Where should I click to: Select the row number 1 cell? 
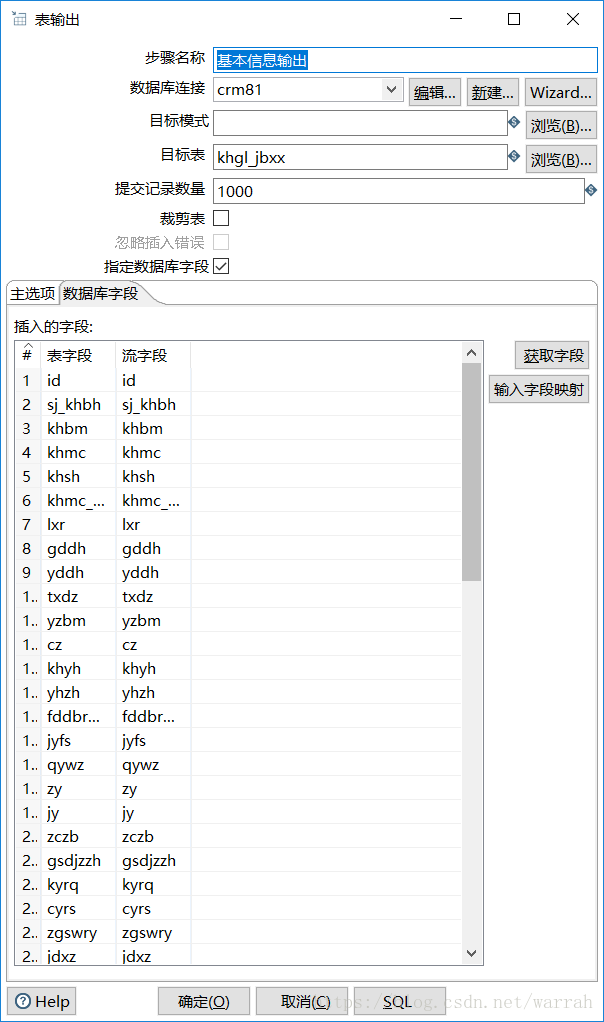(27, 380)
